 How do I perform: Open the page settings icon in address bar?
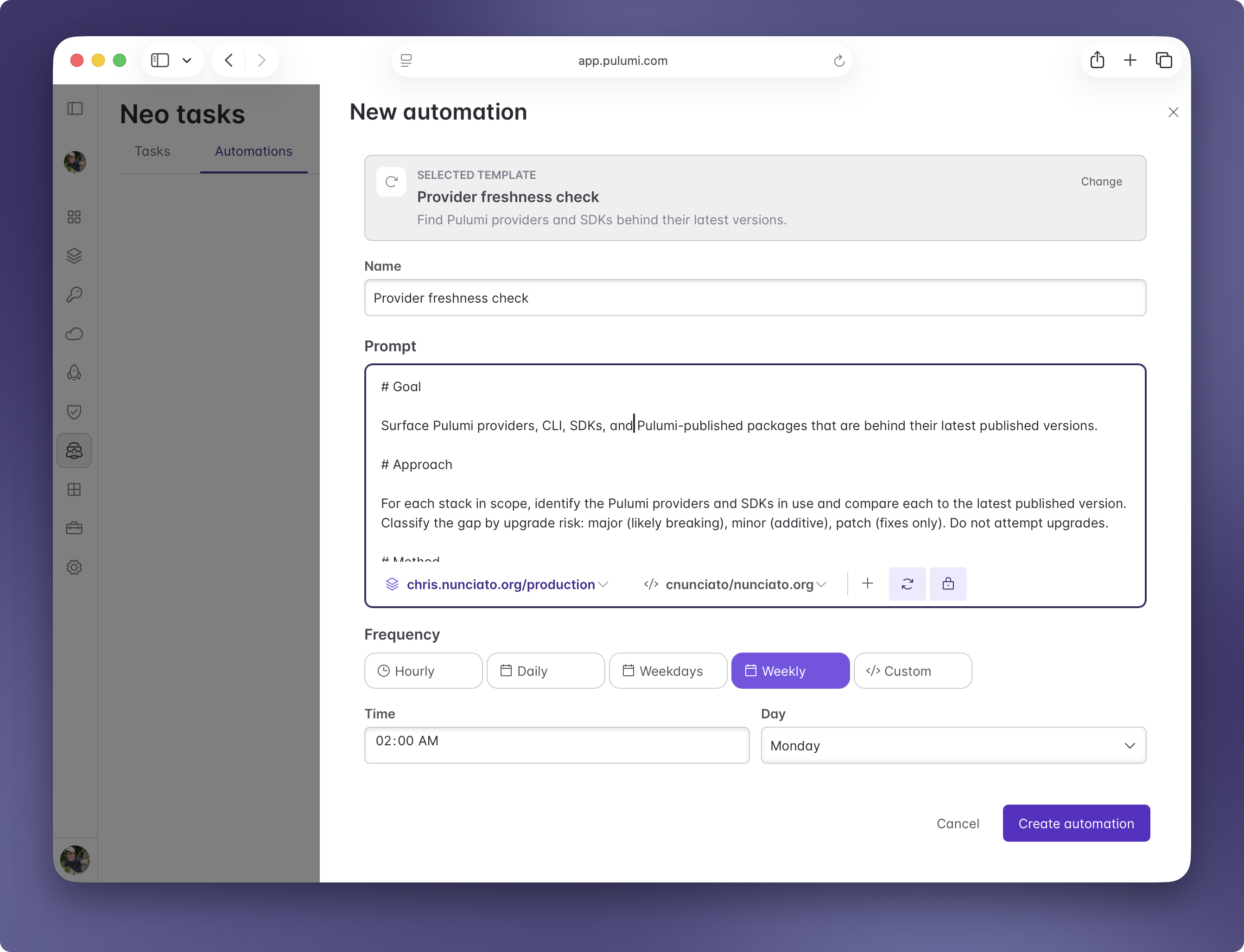pyautogui.click(x=406, y=60)
